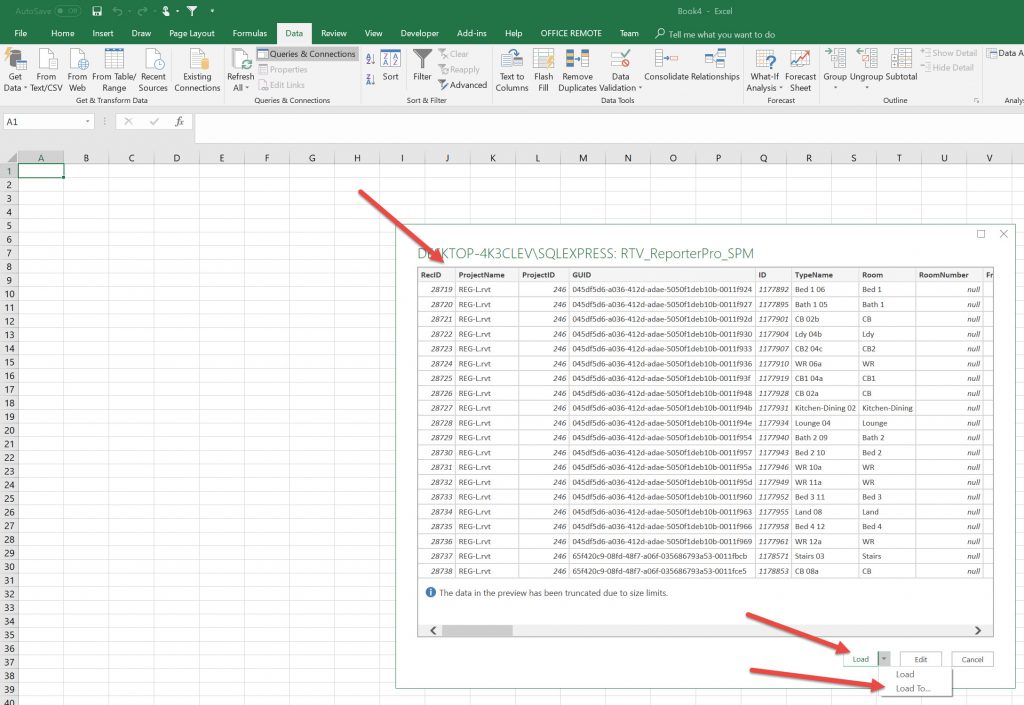Viewport: 1024px width, 705px height.
Task: Click the From Text/CSV import icon
Action: 46,60
